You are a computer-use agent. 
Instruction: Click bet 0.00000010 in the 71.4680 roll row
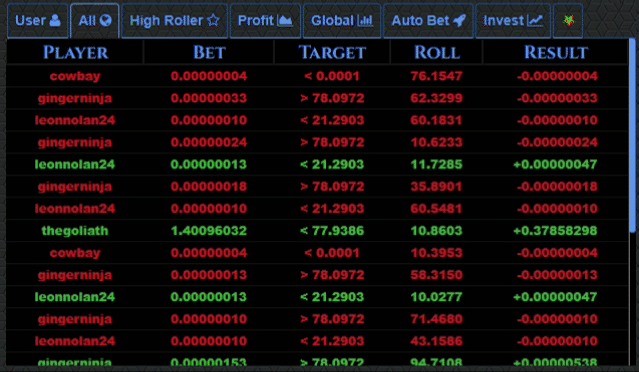pyautogui.click(x=209, y=319)
